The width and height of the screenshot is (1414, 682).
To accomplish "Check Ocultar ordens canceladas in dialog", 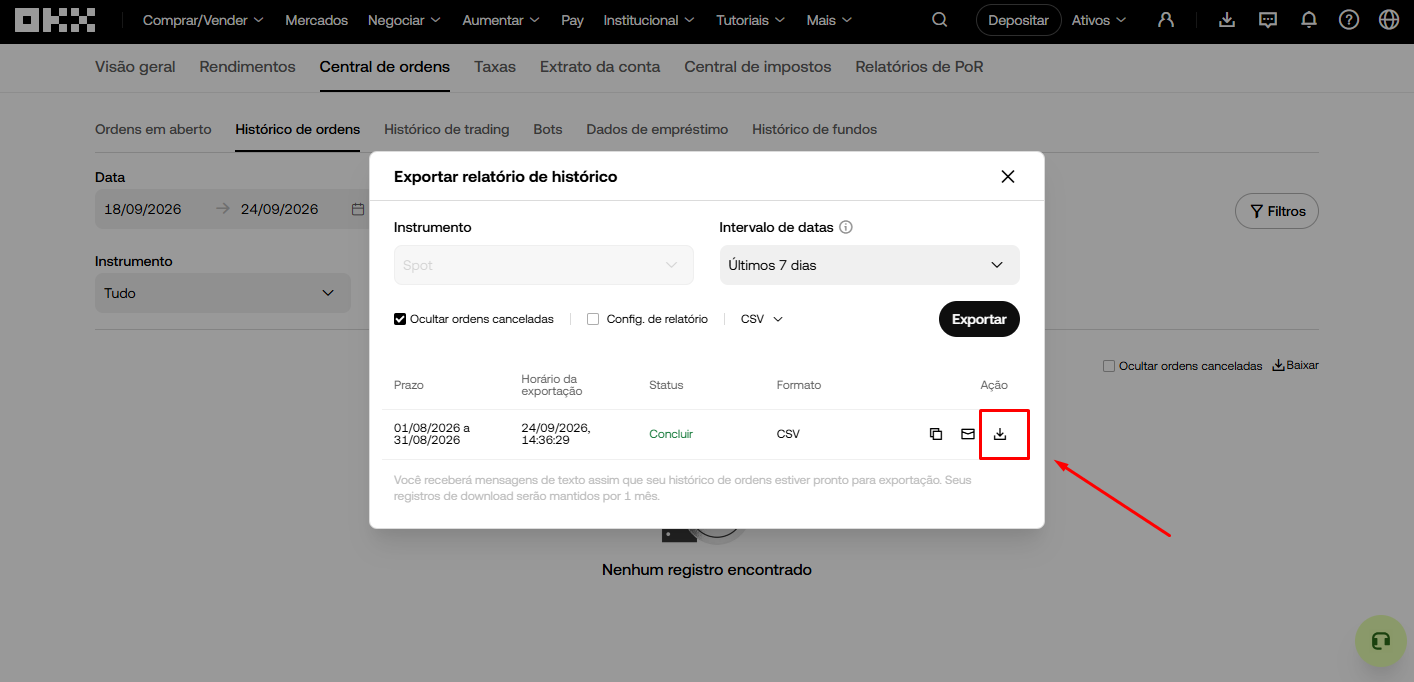I will [400, 319].
